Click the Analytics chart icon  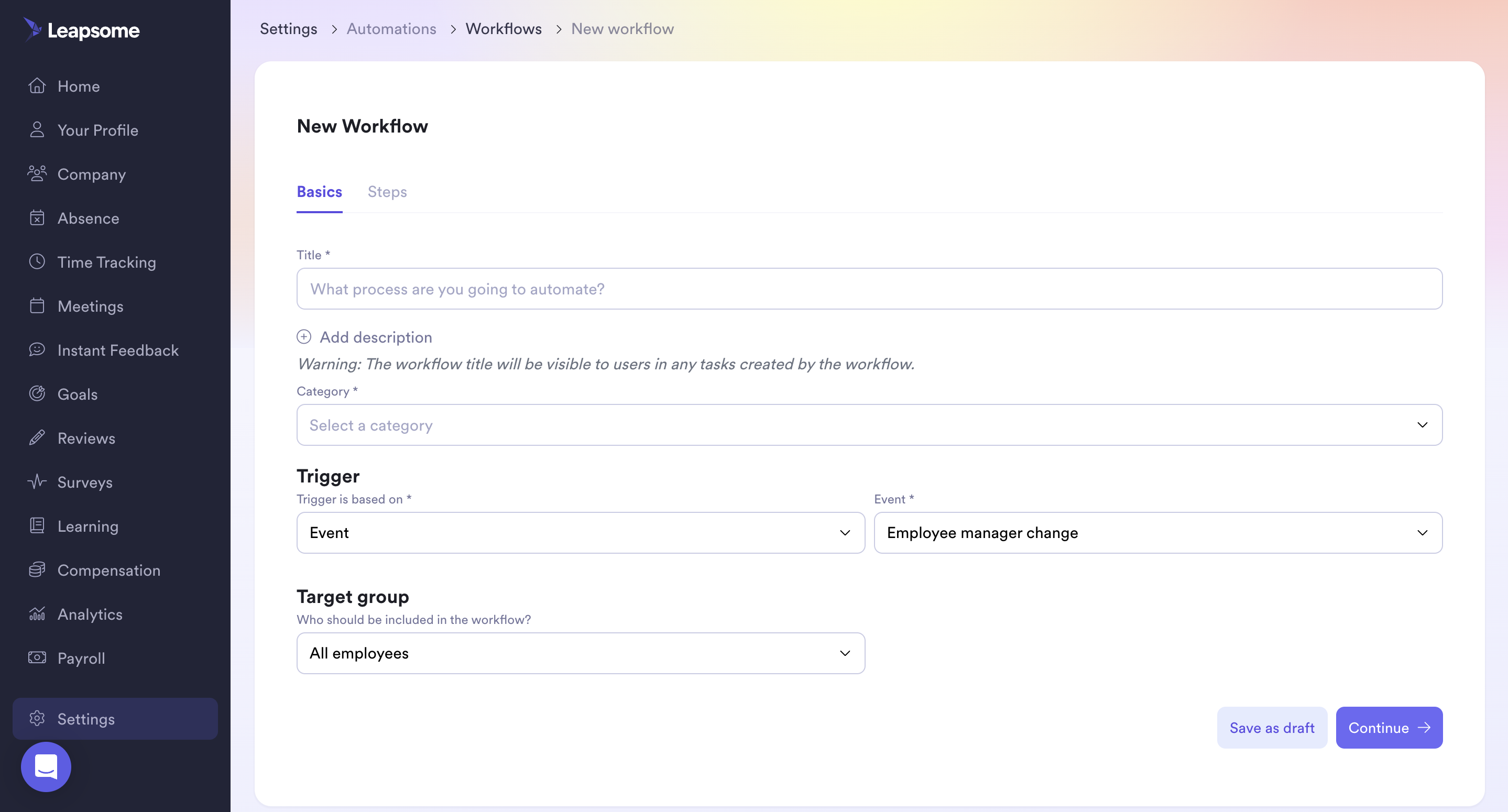37,613
